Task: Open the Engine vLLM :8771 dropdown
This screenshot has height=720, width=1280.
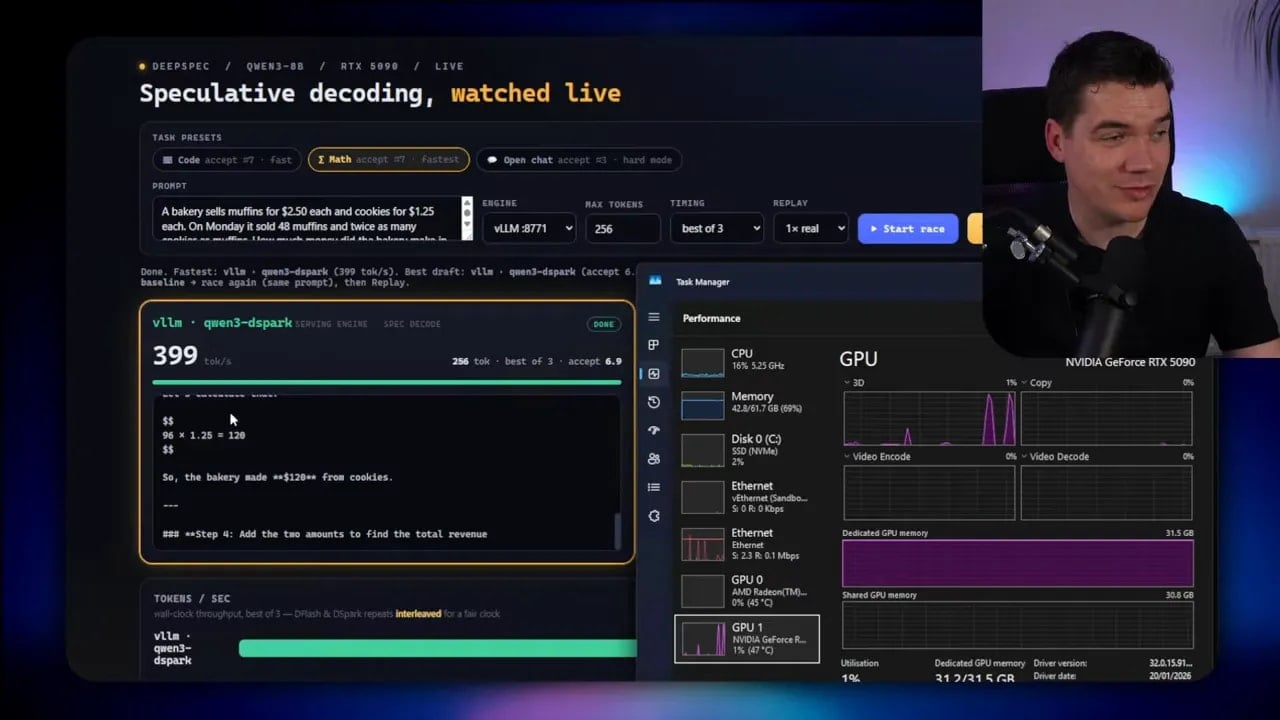Action: click(529, 229)
